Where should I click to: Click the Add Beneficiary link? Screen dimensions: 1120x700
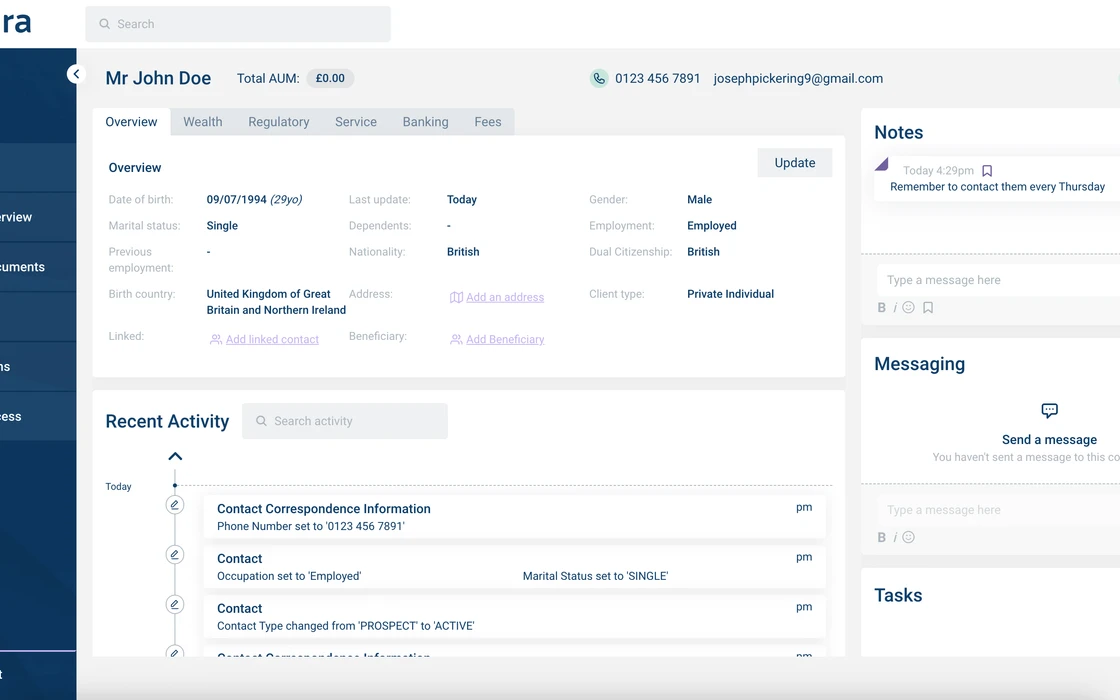[x=505, y=339]
